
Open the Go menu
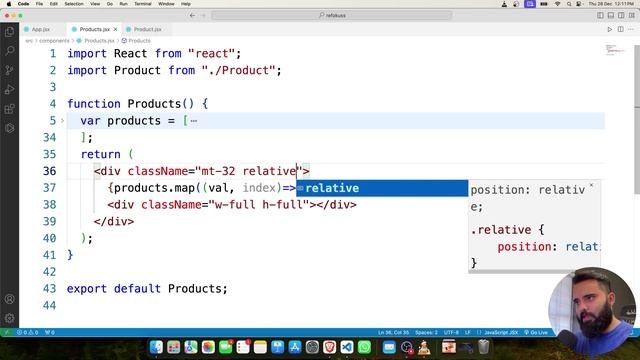(109, 4)
